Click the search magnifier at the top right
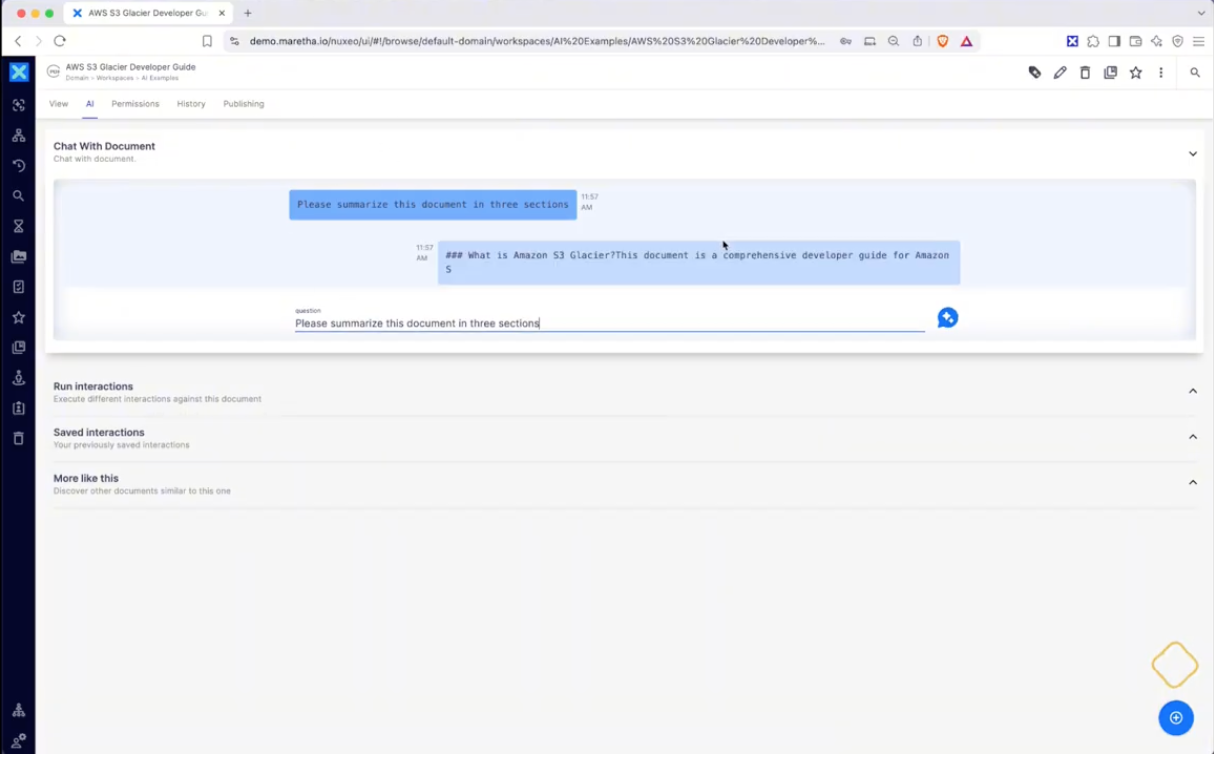Image resolution: width=1214 pixels, height=757 pixels. coord(1195,73)
